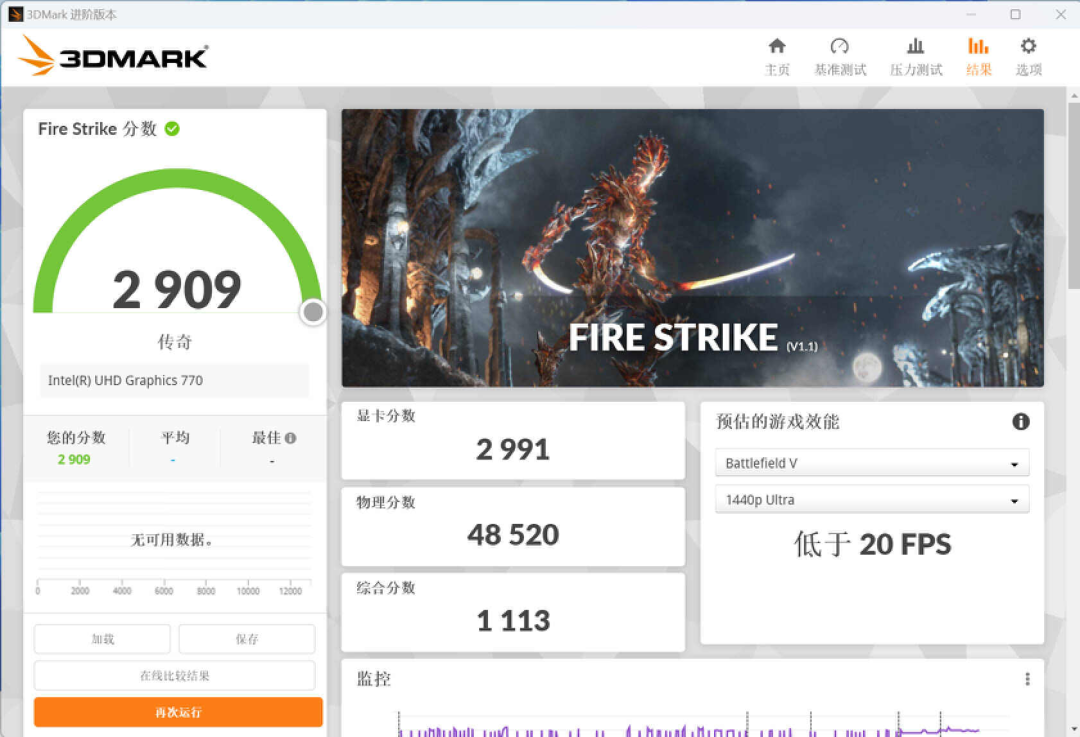
Task: Click the house home icon
Action: point(777,46)
